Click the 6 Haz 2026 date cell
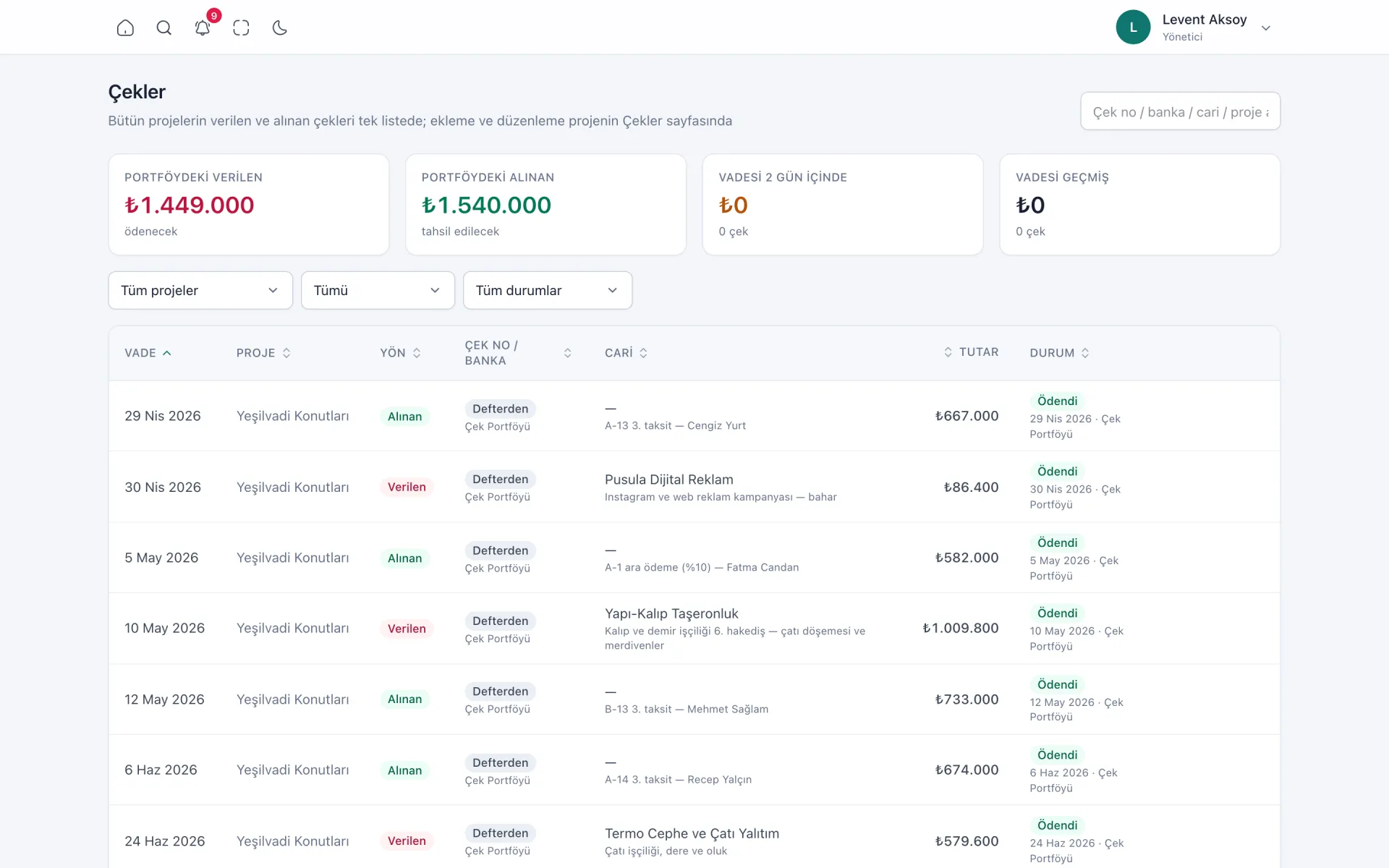Image resolution: width=1389 pixels, height=868 pixels. coord(161,770)
